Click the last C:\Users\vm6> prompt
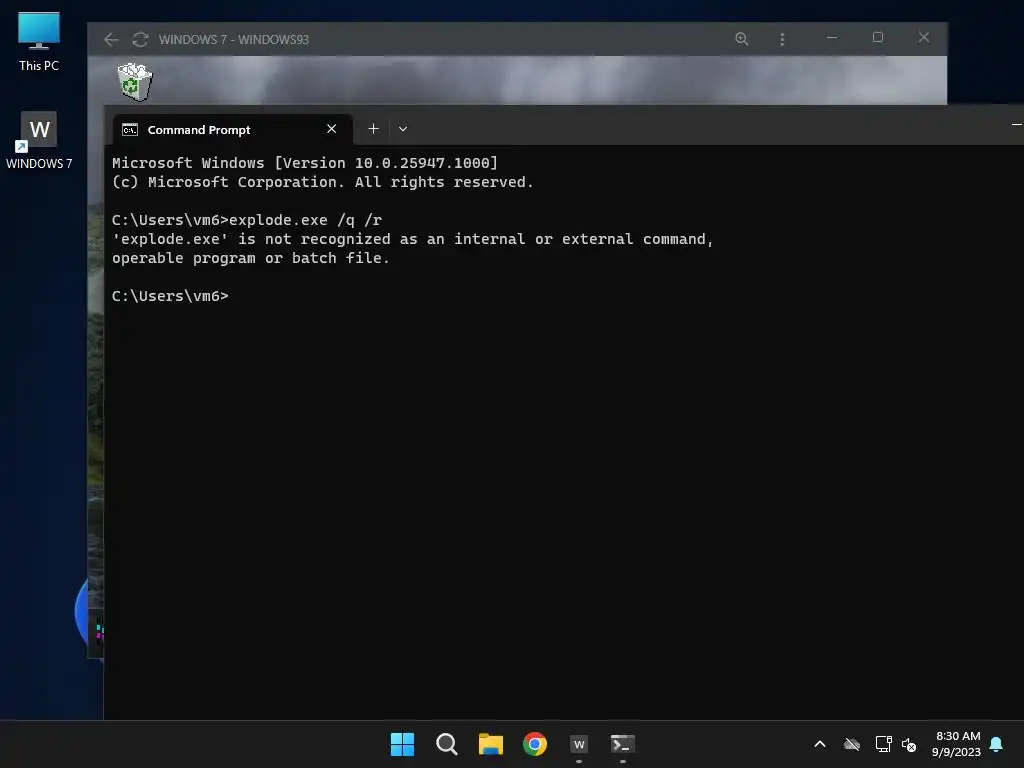Screen dimensions: 1024x768 [170, 296]
